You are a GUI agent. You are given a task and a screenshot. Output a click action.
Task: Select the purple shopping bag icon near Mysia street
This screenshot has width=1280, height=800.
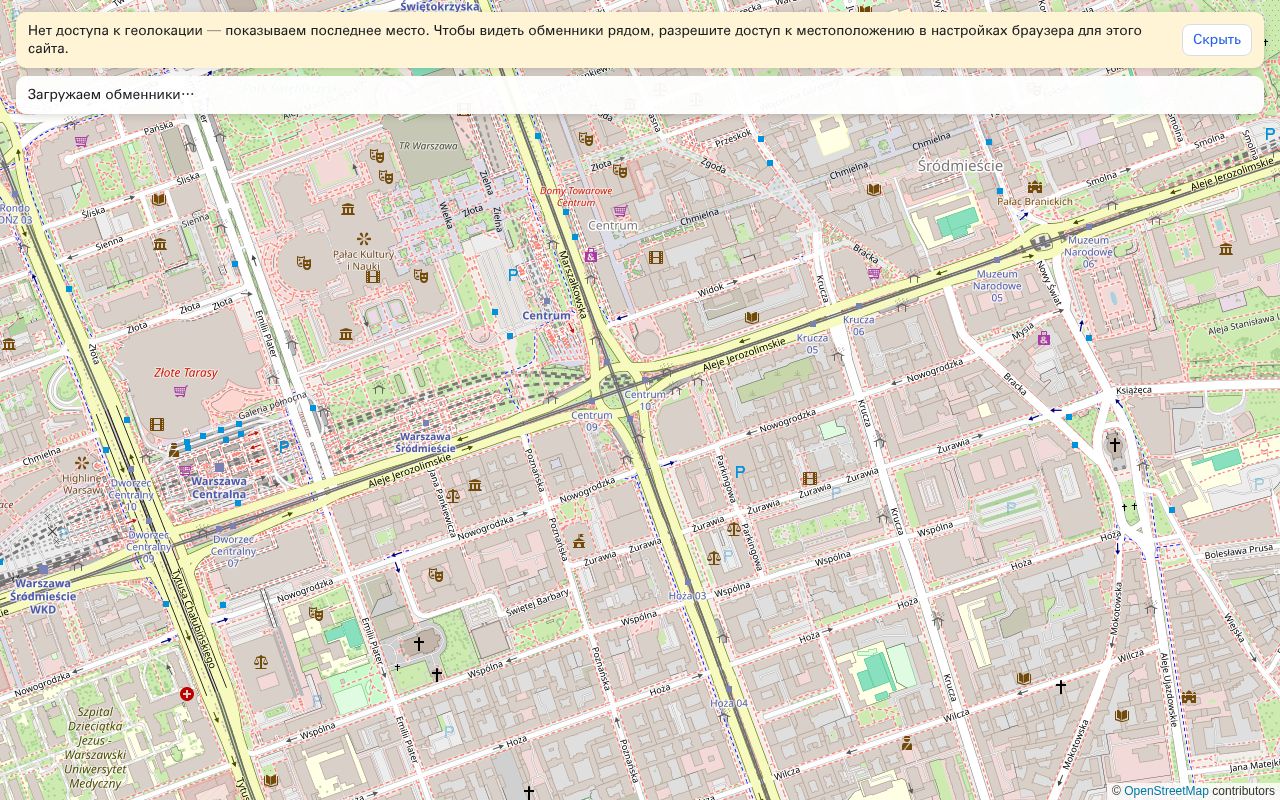[1044, 339]
